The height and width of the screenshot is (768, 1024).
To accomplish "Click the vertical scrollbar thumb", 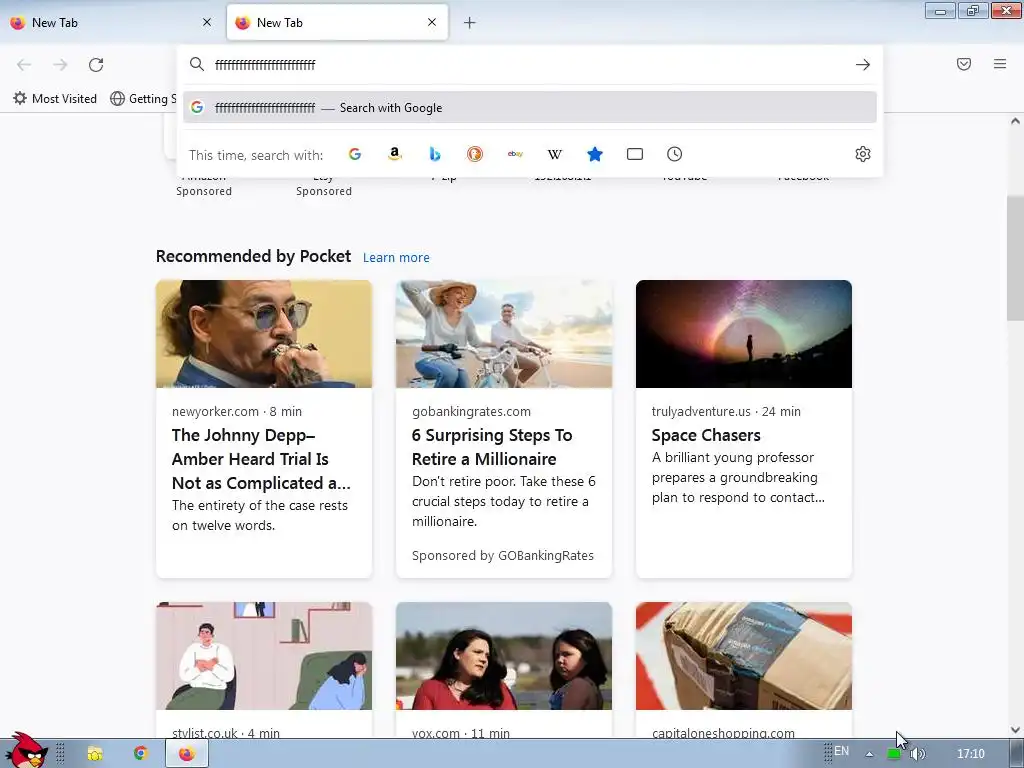I will (1015, 258).
